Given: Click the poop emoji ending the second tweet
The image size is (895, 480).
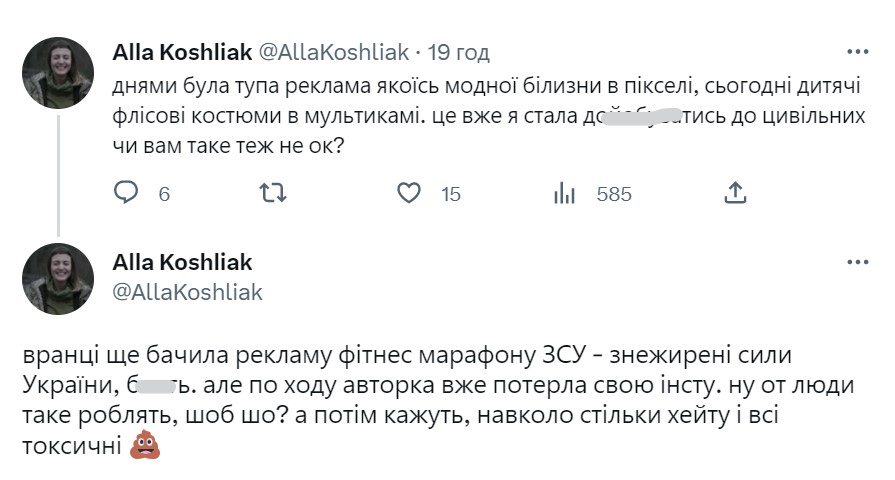Looking at the screenshot, I should pyautogui.click(x=145, y=450).
